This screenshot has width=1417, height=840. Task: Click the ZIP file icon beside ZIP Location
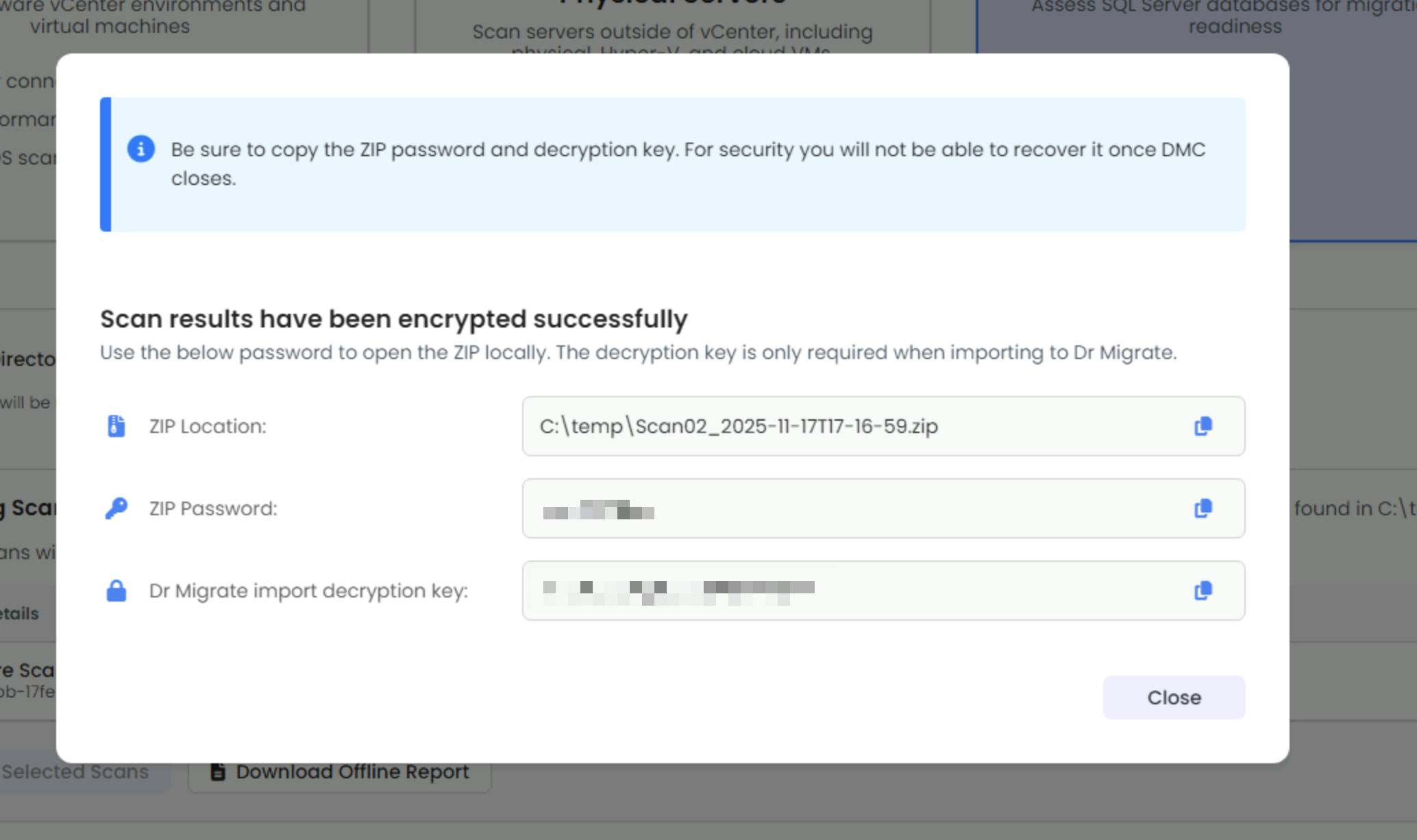(x=116, y=426)
